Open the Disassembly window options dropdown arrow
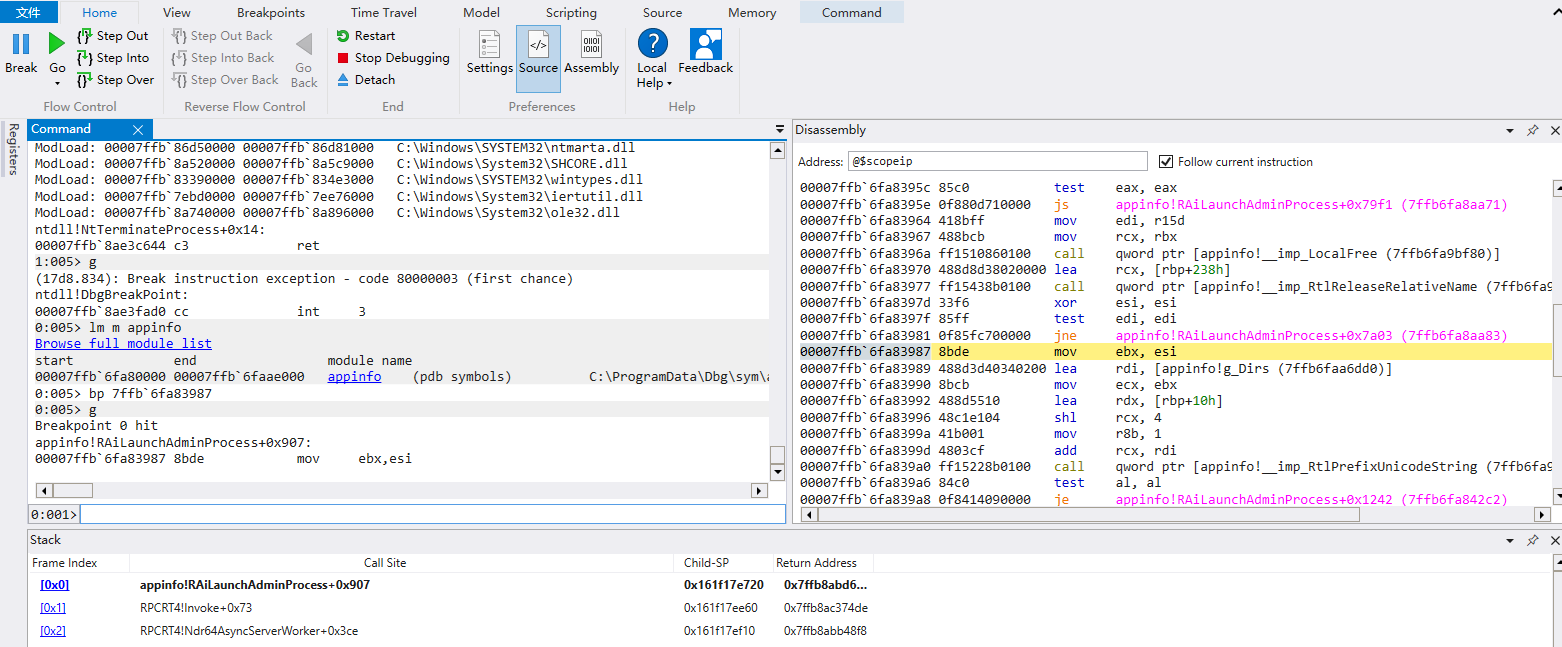Viewport: 1562px width, 647px height. pyautogui.click(x=1511, y=130)
